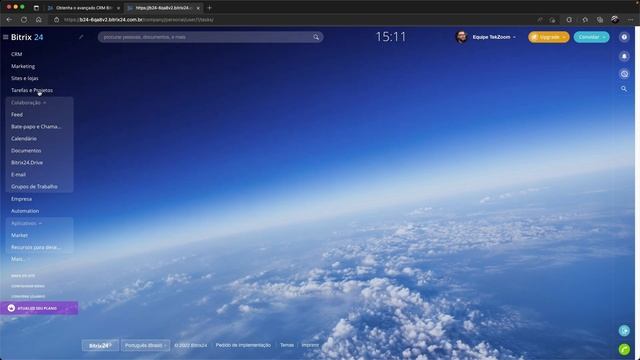Open the Equipe TekZoom user dropdown
The height and width of the screenshot is (360, 640).
tap(494, 37)
